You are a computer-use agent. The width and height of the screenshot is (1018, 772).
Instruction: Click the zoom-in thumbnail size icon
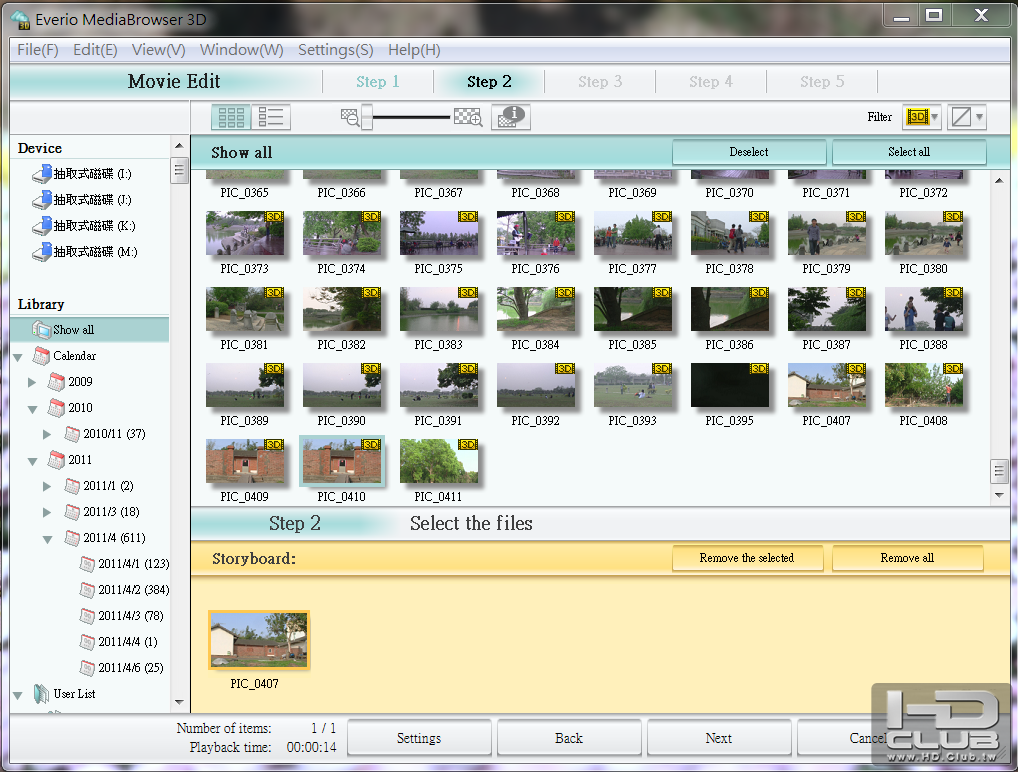[x=467, y=117]
